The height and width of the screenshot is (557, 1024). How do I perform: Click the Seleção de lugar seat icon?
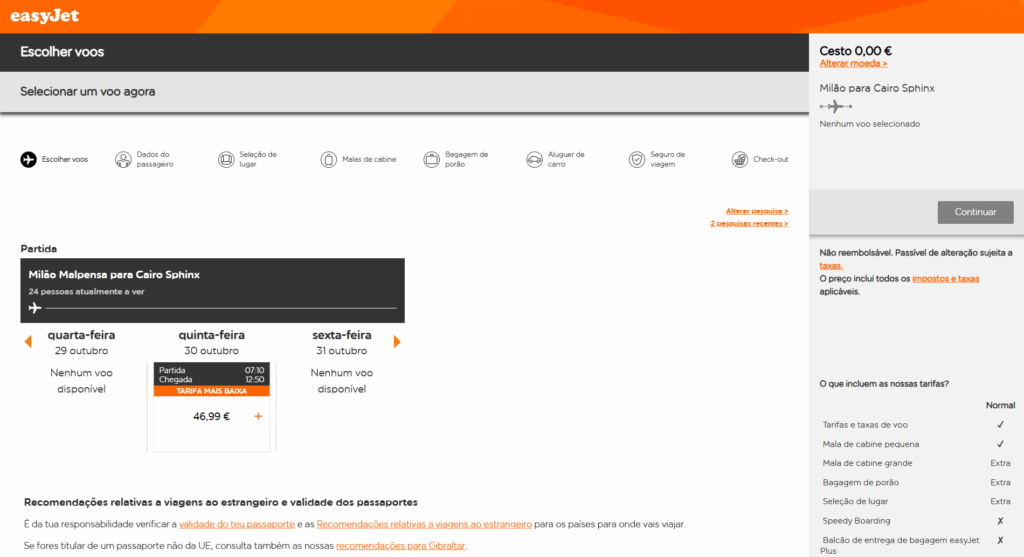pos(226,159)
